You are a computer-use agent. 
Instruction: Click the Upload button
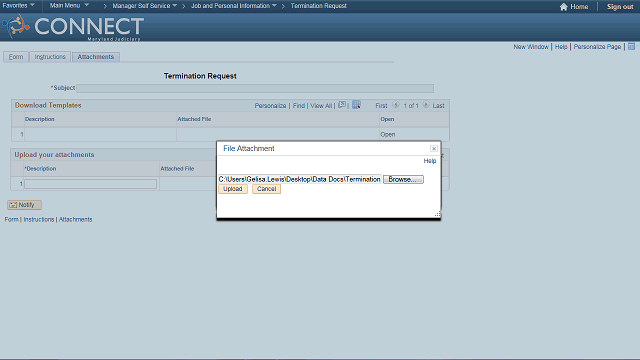coord(233,189)
